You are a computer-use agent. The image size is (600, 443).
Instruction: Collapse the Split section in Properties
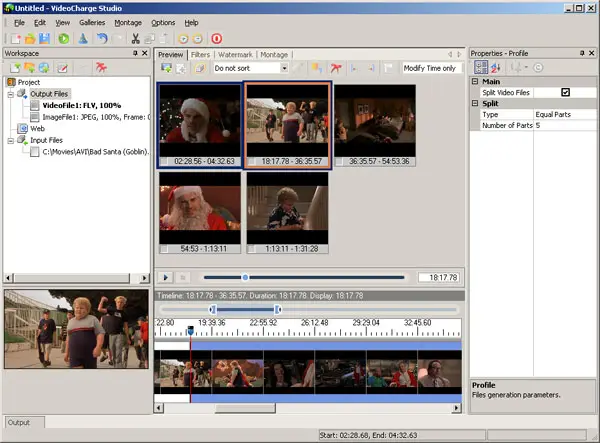click(x=476, y=103)
